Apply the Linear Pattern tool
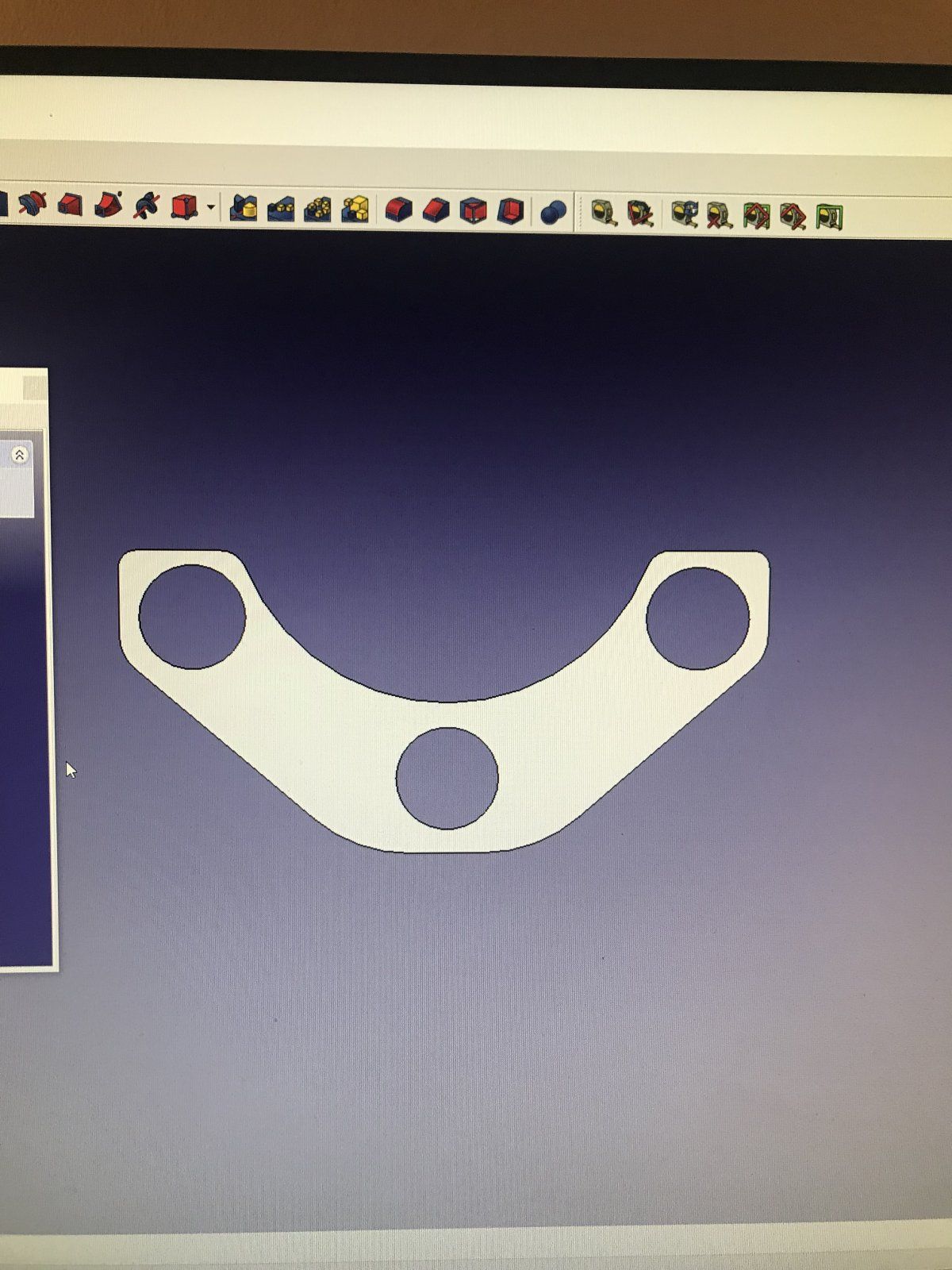Image resolution: width=952 pixels, height=1270 pixels. coord(281,209)
